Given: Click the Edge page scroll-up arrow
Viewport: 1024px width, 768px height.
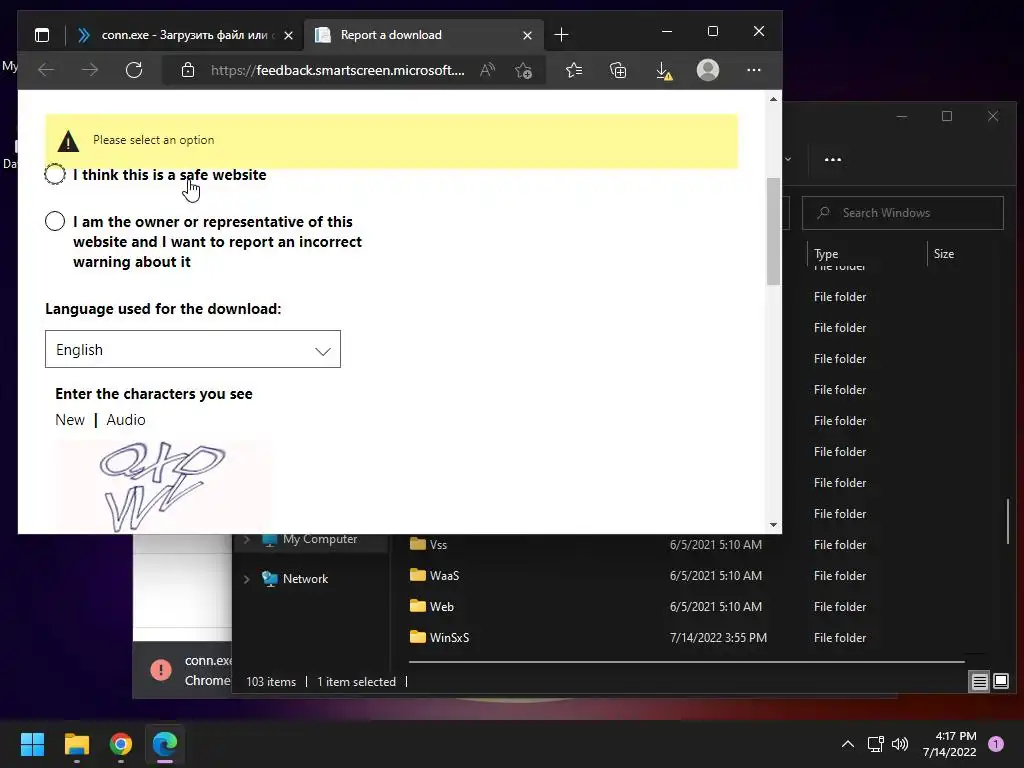Looking at the screenshot, I should [x=773, y=99].
